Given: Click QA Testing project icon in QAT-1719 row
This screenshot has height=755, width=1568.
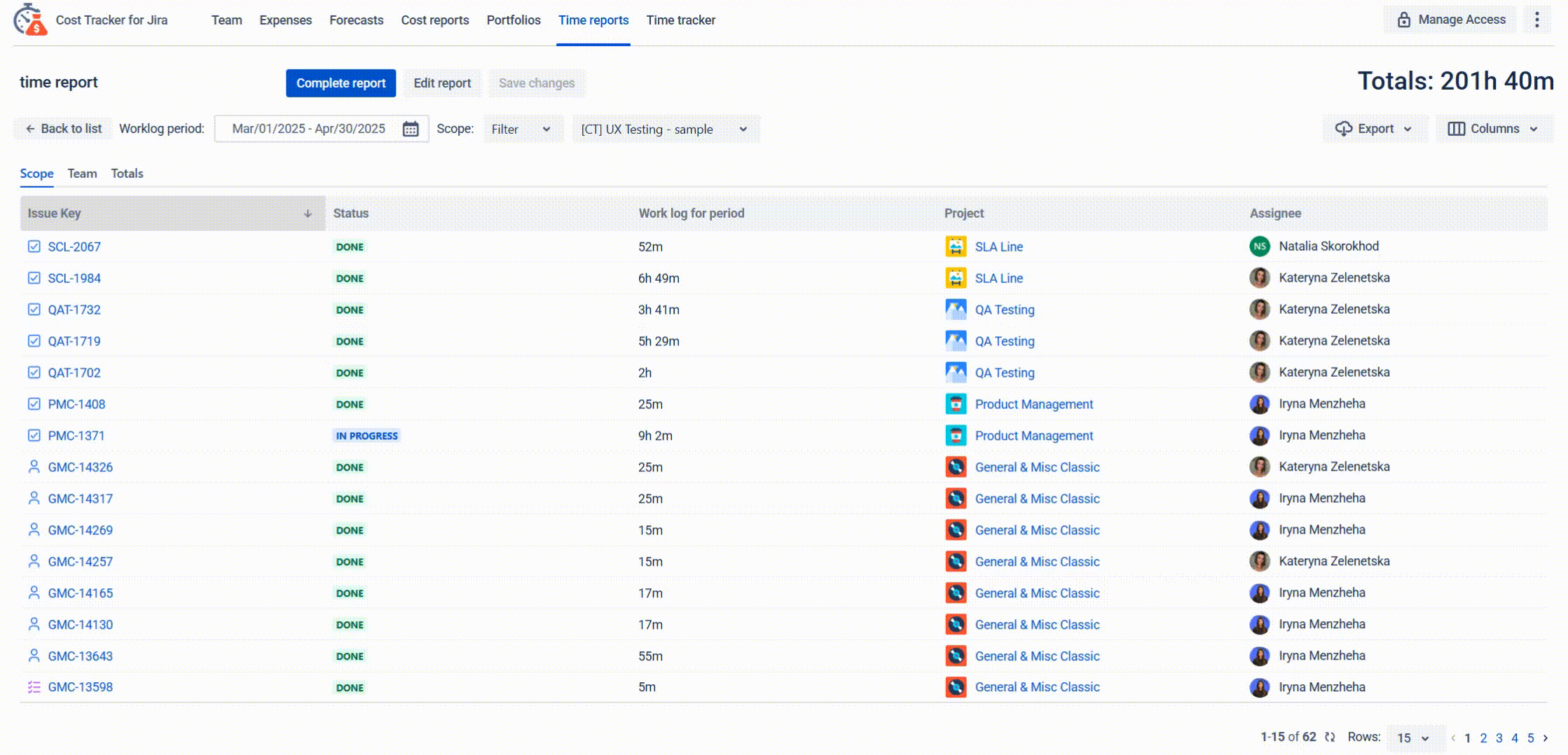Looking at the screenshot, I should tap(956, 341).
